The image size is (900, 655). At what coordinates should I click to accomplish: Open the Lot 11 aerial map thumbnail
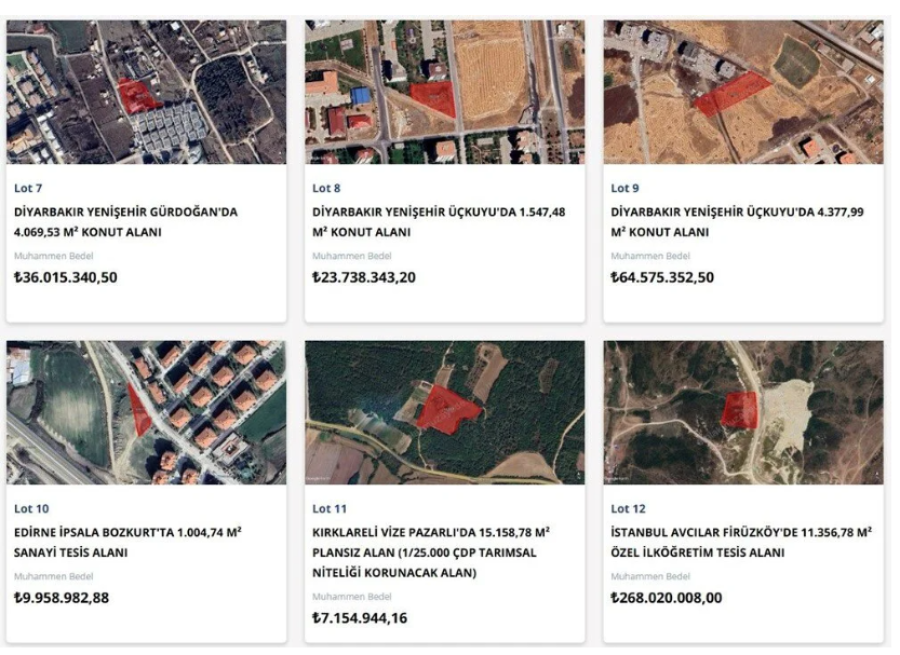tap(445, 413)
